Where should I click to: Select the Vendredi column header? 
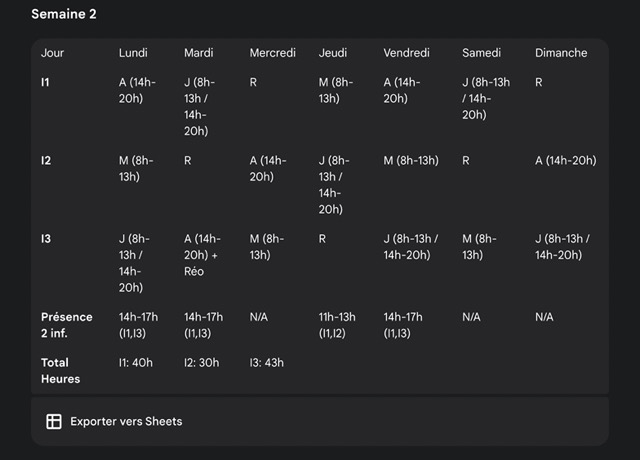tap(406, 53)
